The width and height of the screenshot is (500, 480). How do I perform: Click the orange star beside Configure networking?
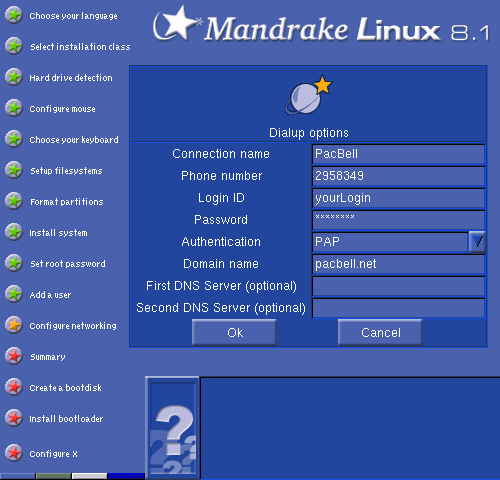pos(14,325)
